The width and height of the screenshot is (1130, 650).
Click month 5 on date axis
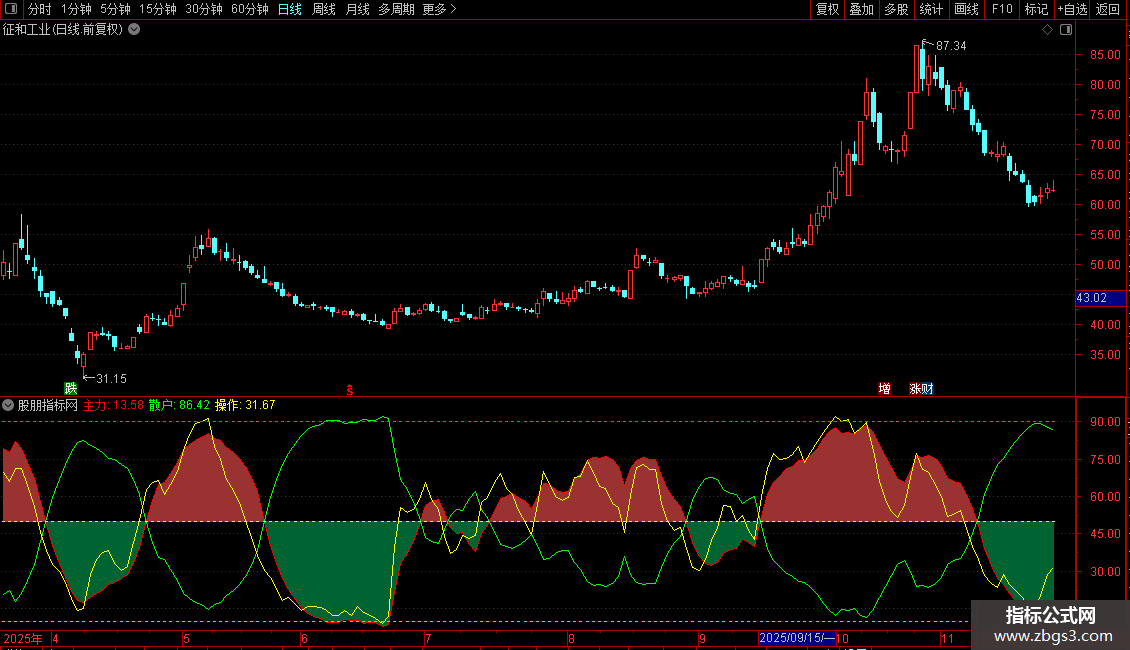tap(187, 638)
